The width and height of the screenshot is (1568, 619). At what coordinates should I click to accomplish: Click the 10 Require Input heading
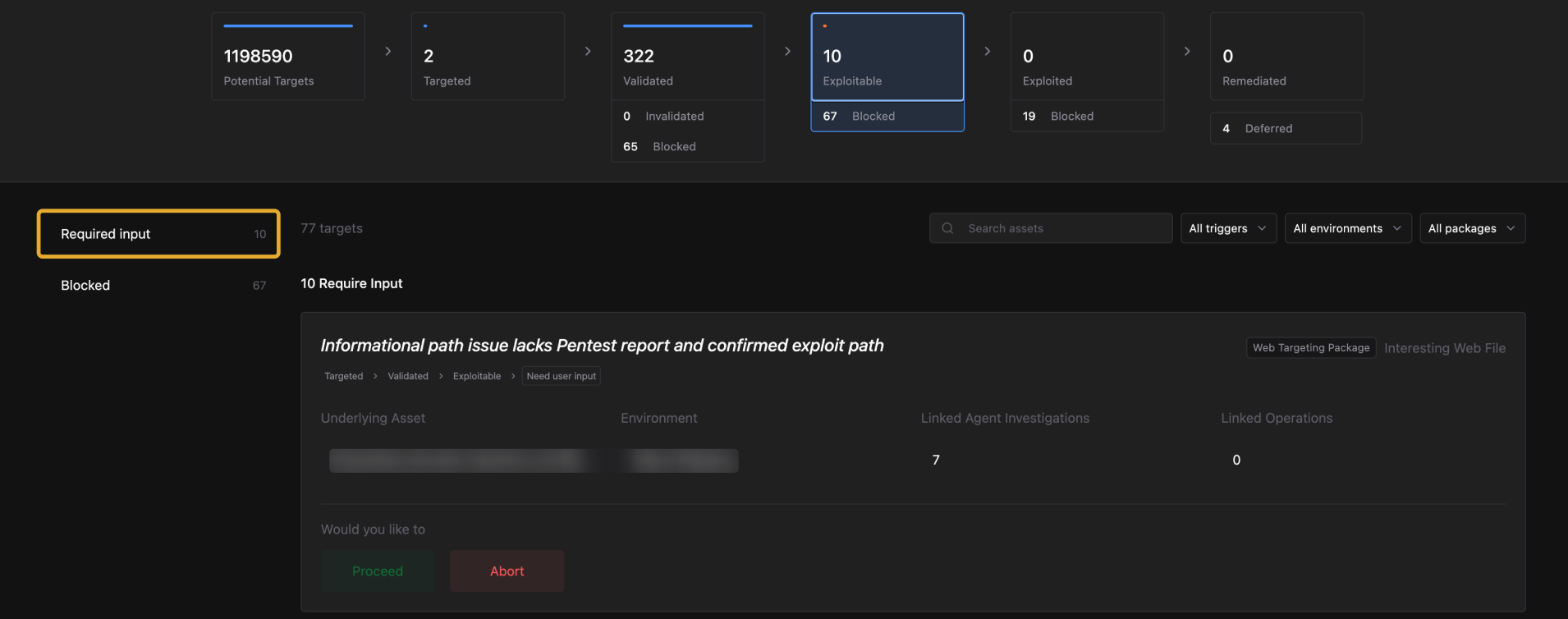tap(351, 283)
